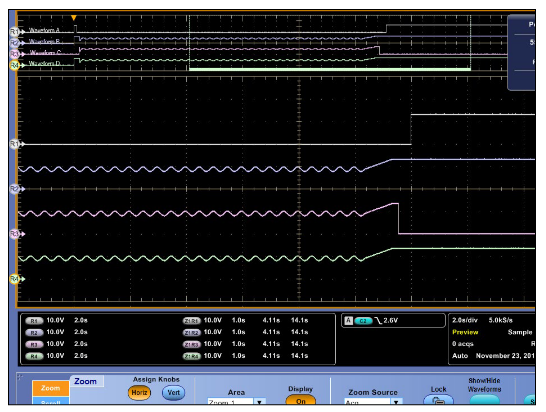Click the Sample acquisition mode text
This screenshot has width=546, height=412.
(x=520, y=332)
